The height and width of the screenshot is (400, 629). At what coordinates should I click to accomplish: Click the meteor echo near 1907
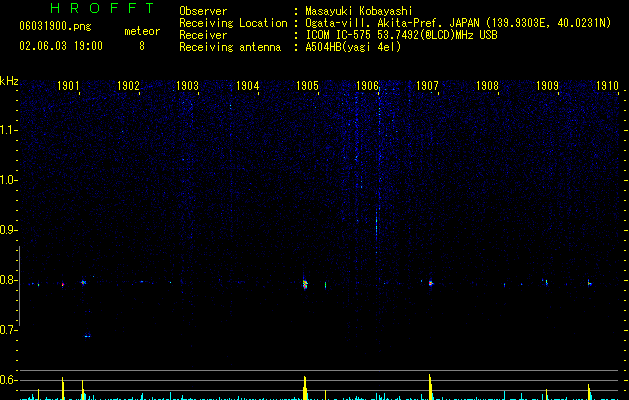tap(431, 283)
